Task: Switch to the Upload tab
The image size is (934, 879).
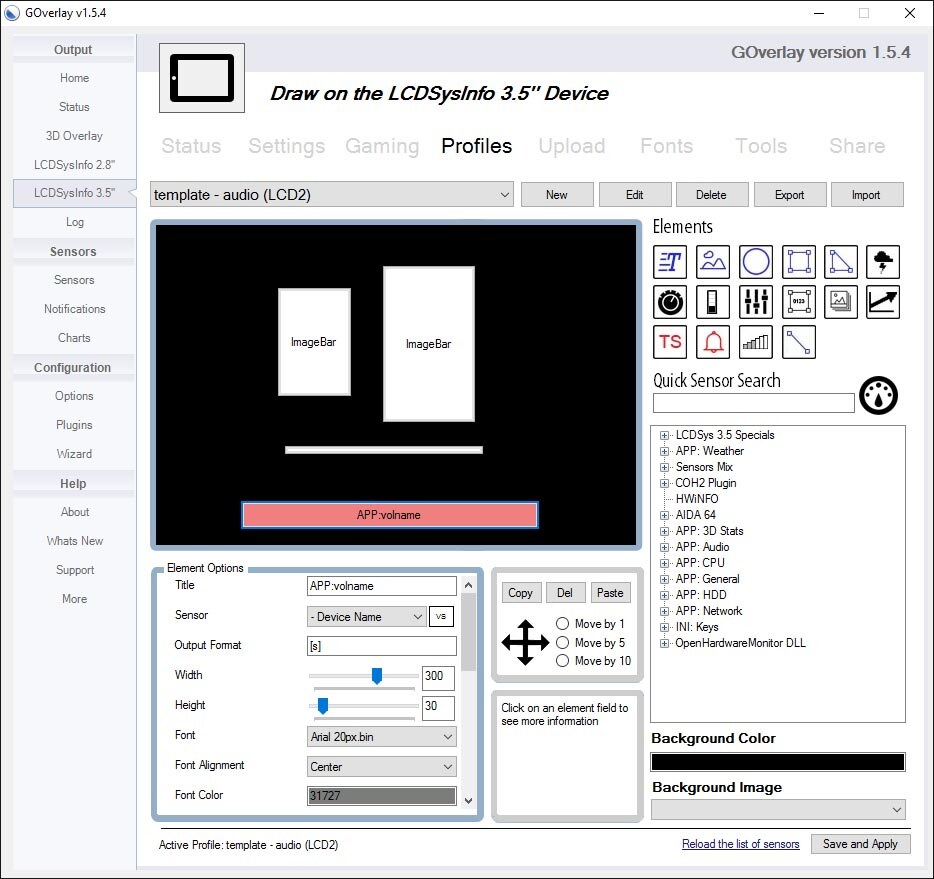Action: coord(572,146)
